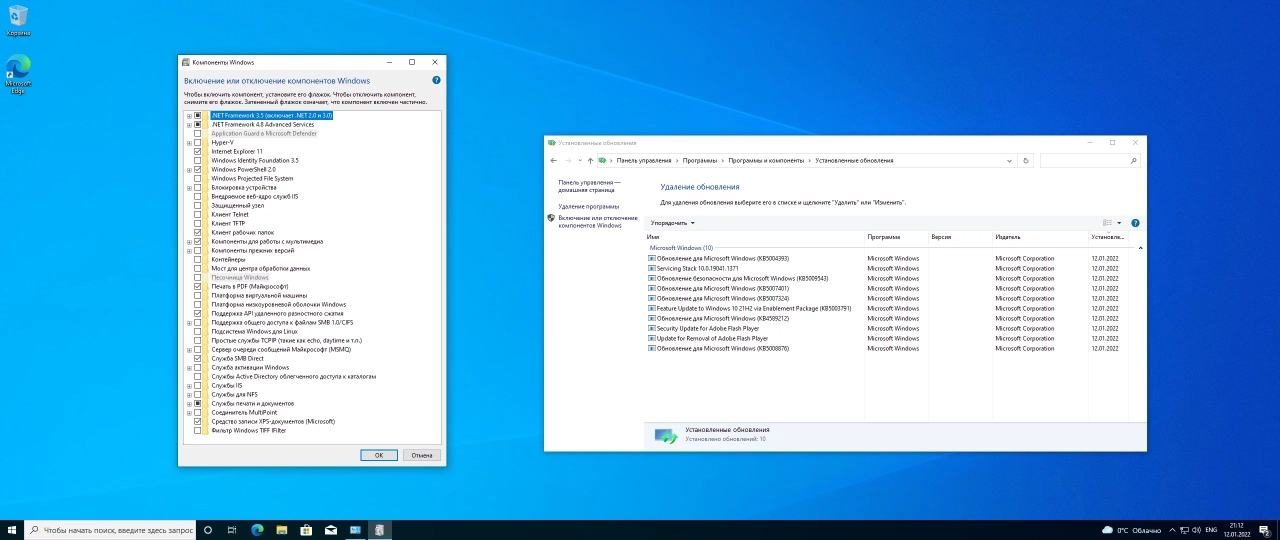Open the address bar history dropdown

tap(1009, 160)
